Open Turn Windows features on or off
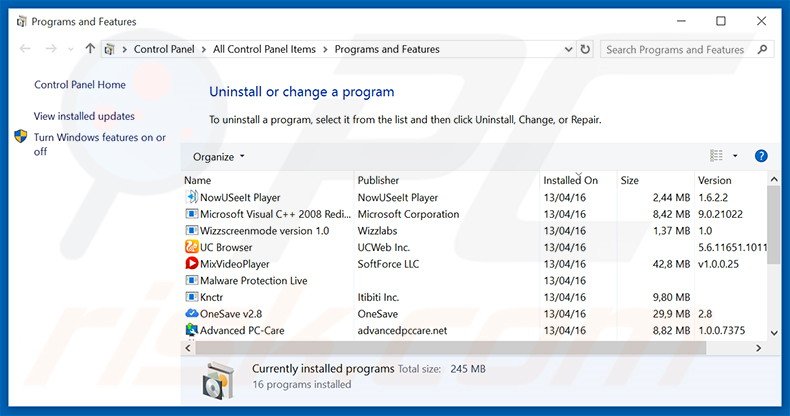The width and height of the screenshot is (790, 416). click(100, 144)
